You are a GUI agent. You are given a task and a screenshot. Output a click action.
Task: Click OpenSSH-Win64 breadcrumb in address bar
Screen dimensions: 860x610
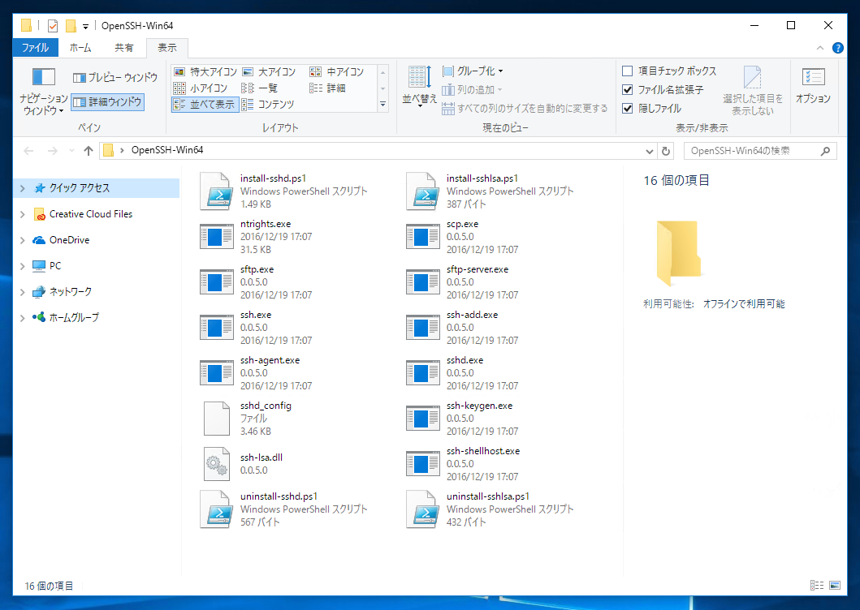click(167, 150)
